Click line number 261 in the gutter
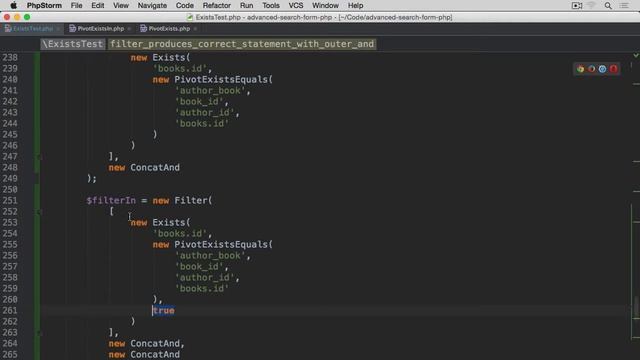Screen dimensions: 640x360 [10, 311]
